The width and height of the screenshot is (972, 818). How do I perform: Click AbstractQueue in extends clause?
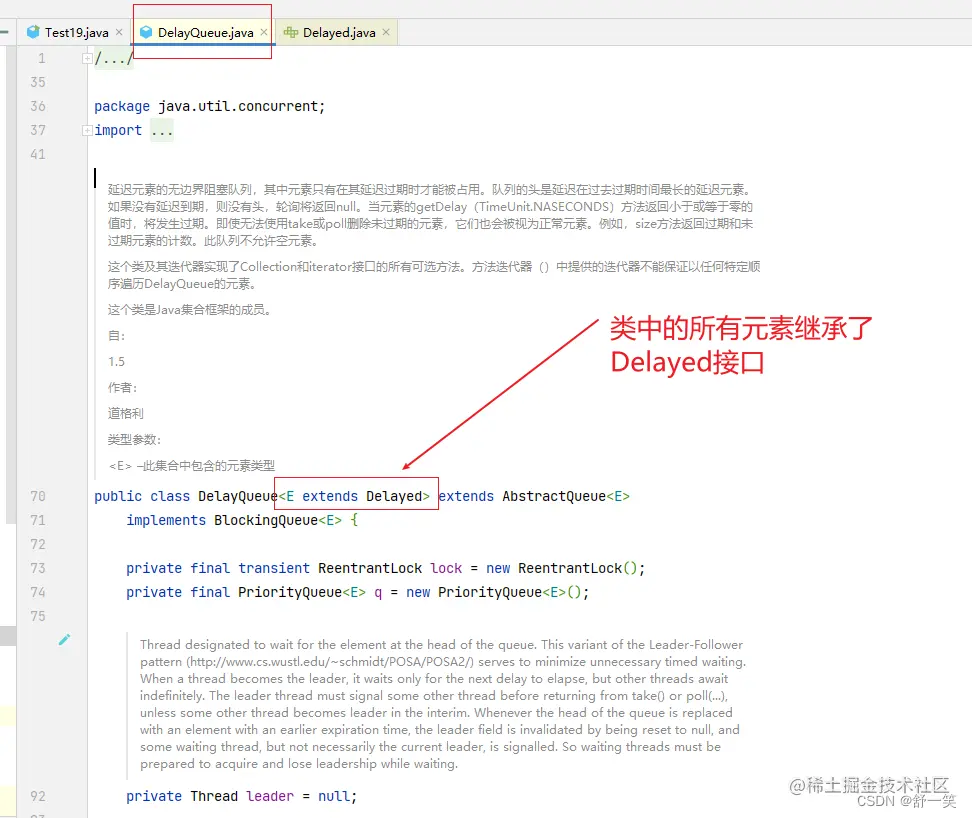point(554,496)
